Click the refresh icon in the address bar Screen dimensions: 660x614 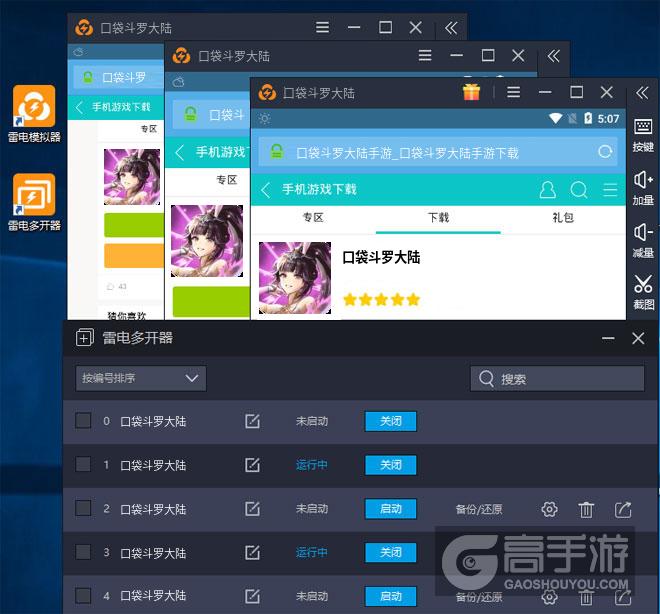pyautogui.click(x=604, y=152)
